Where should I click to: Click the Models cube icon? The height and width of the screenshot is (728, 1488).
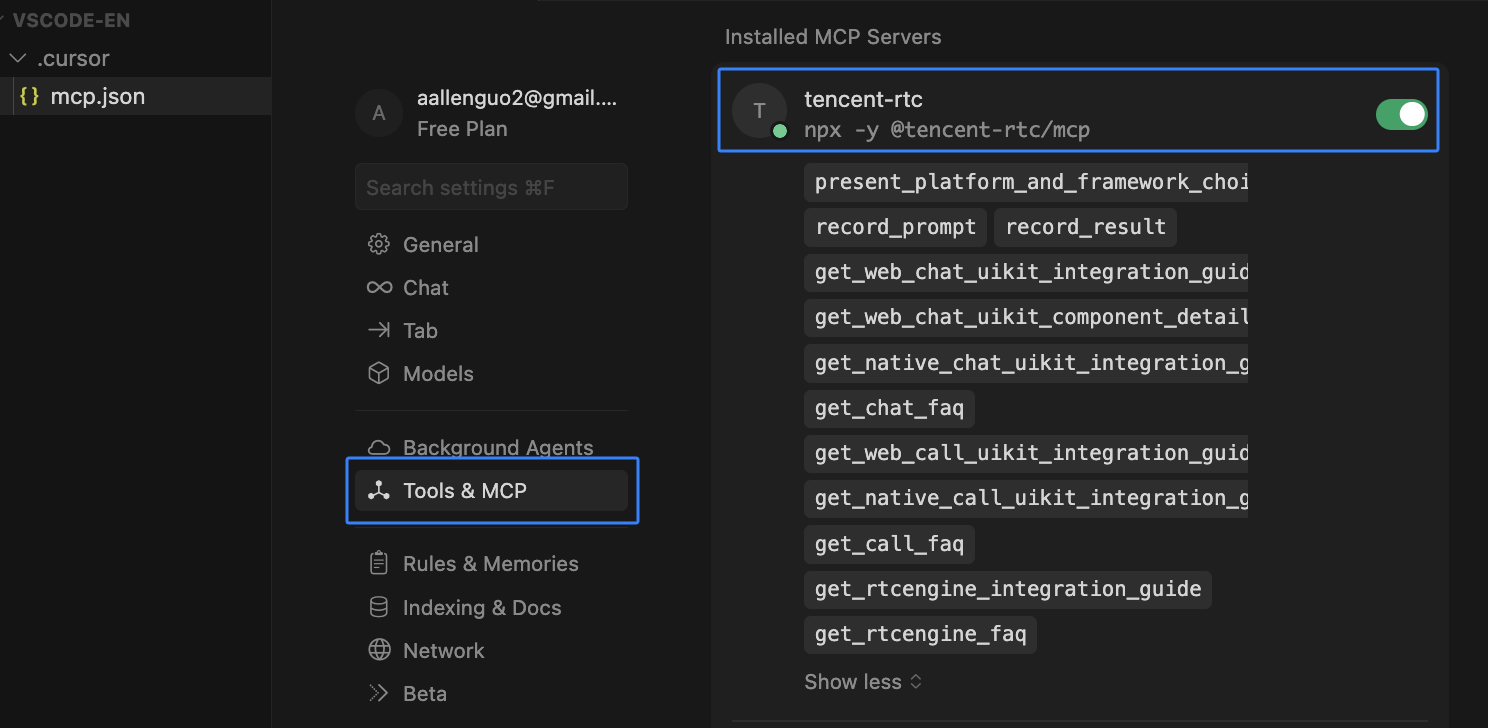pos(379,373)
